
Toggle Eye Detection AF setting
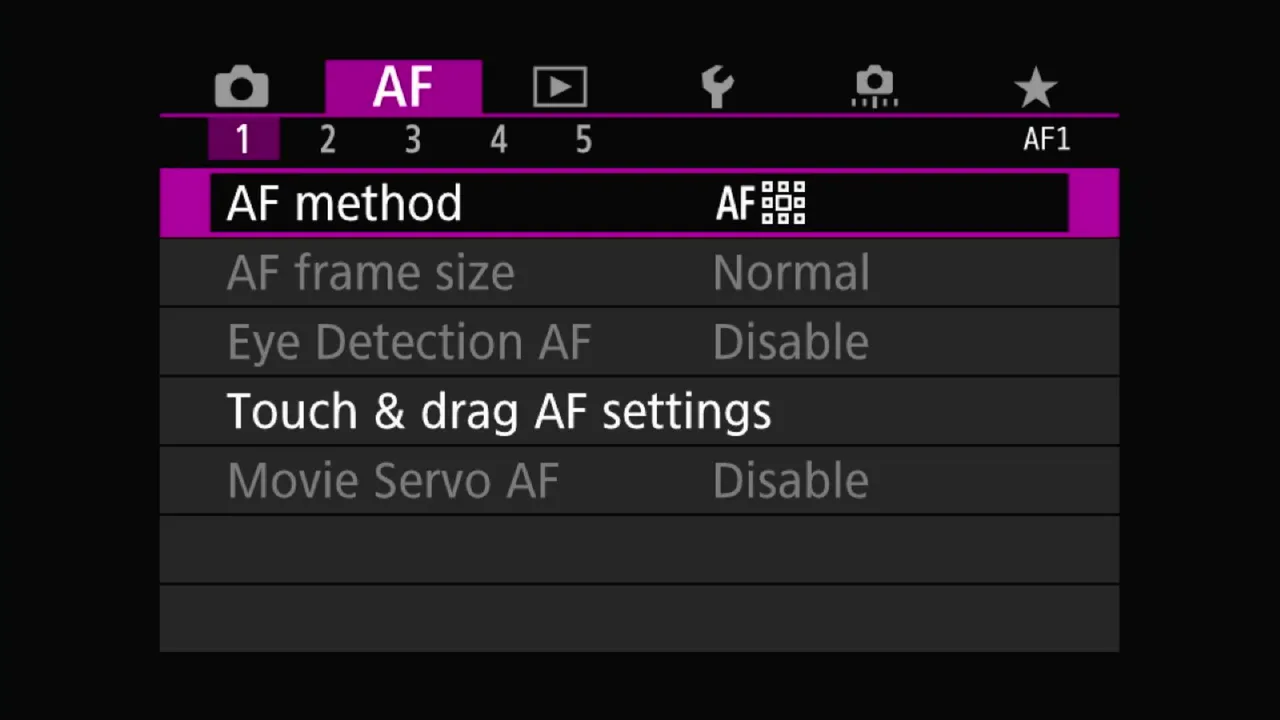point(639,342)
